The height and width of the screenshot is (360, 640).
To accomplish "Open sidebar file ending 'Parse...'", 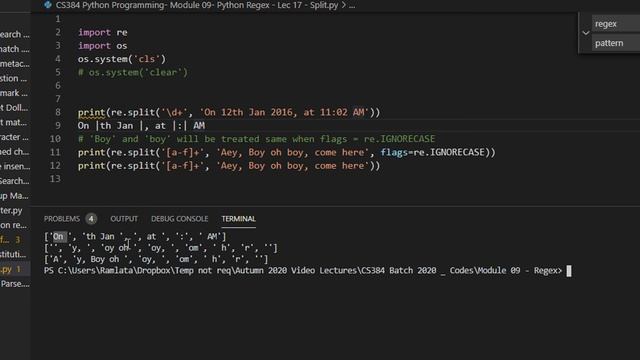I will click(15, 284).
